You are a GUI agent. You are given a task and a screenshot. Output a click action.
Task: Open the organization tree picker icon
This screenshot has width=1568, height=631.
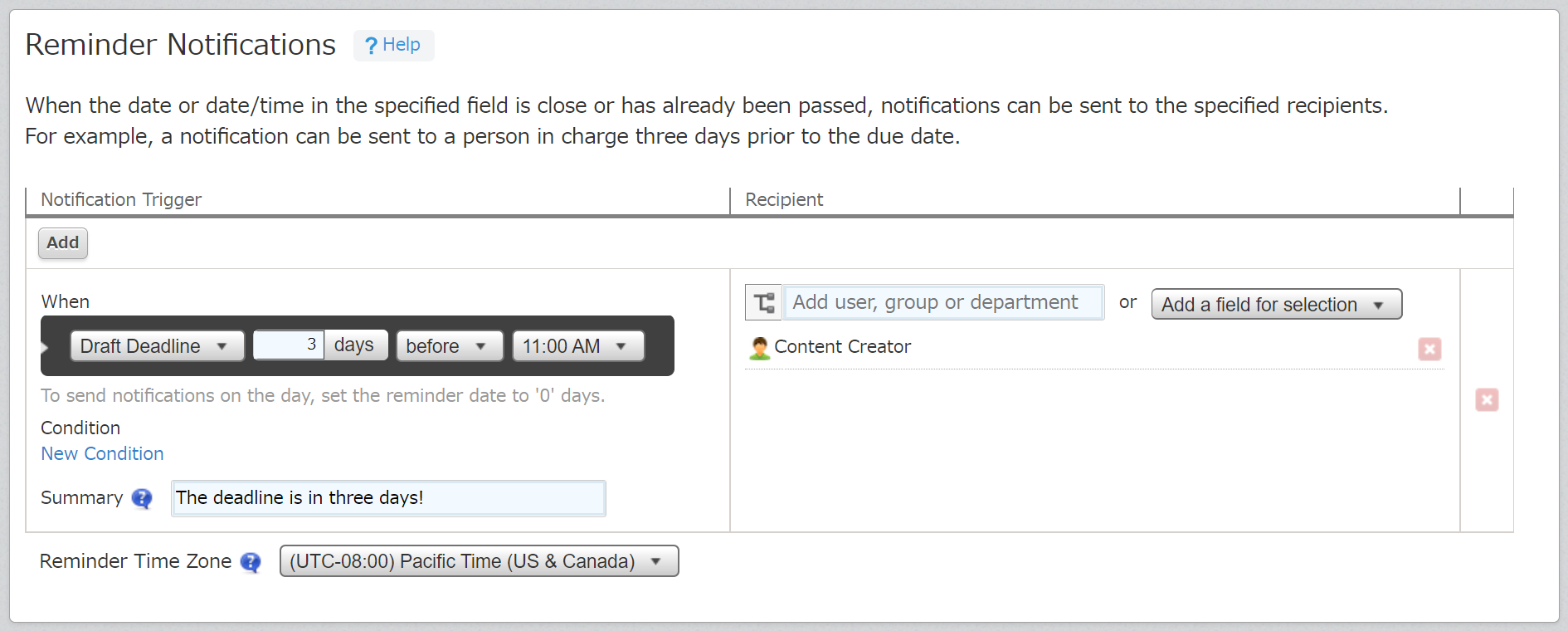763,302
